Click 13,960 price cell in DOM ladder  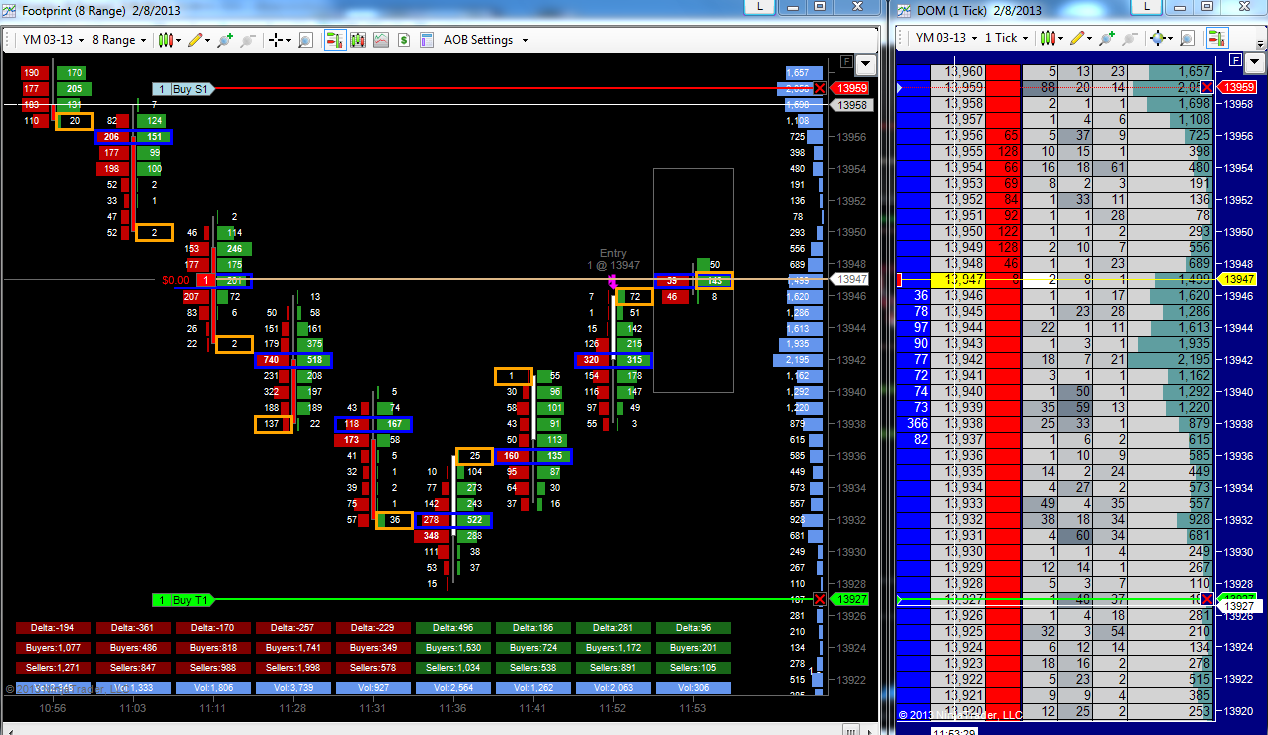pos(957,72)
